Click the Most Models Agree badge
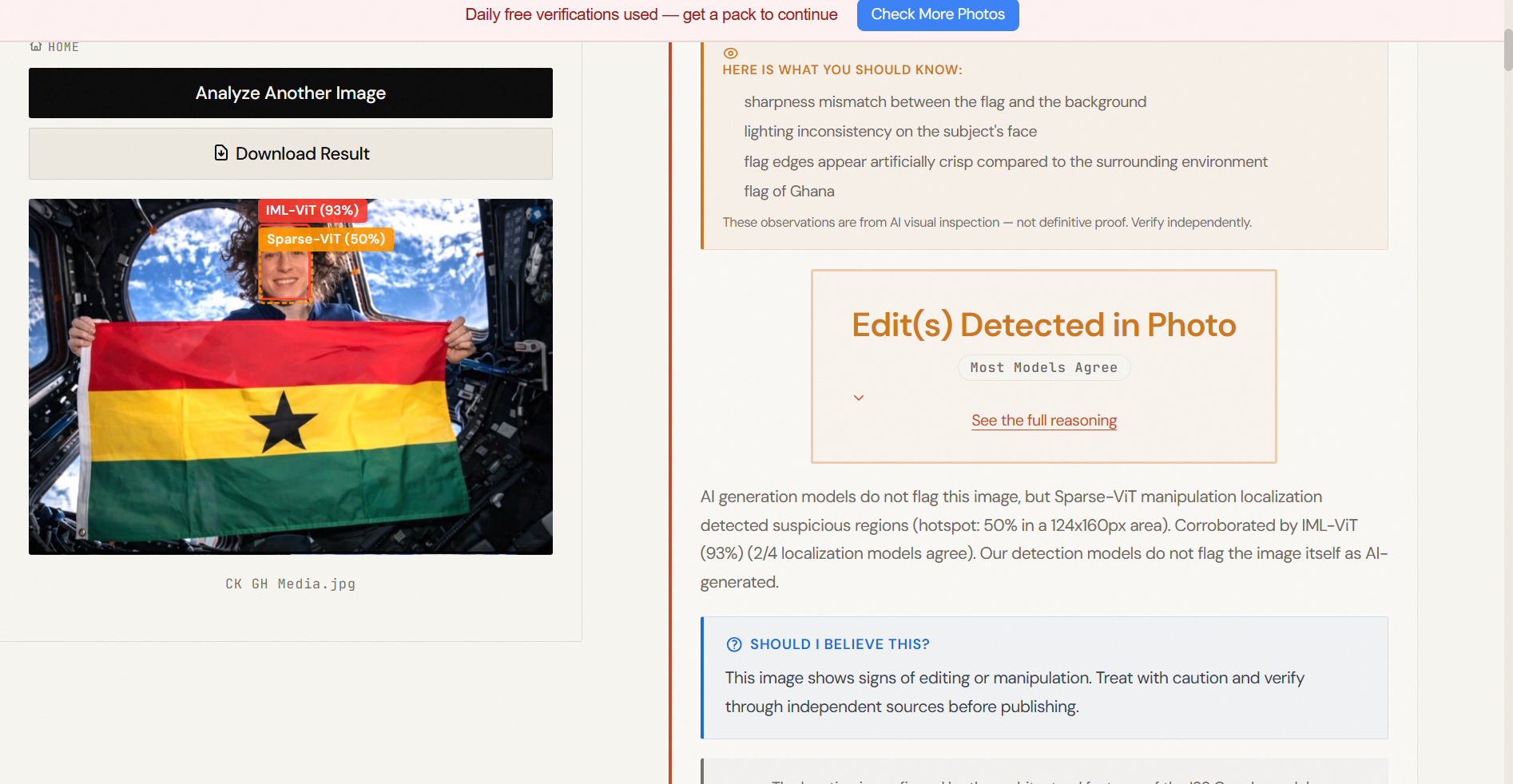Viewport: 1513px width, 784px height. [1043, 368]
